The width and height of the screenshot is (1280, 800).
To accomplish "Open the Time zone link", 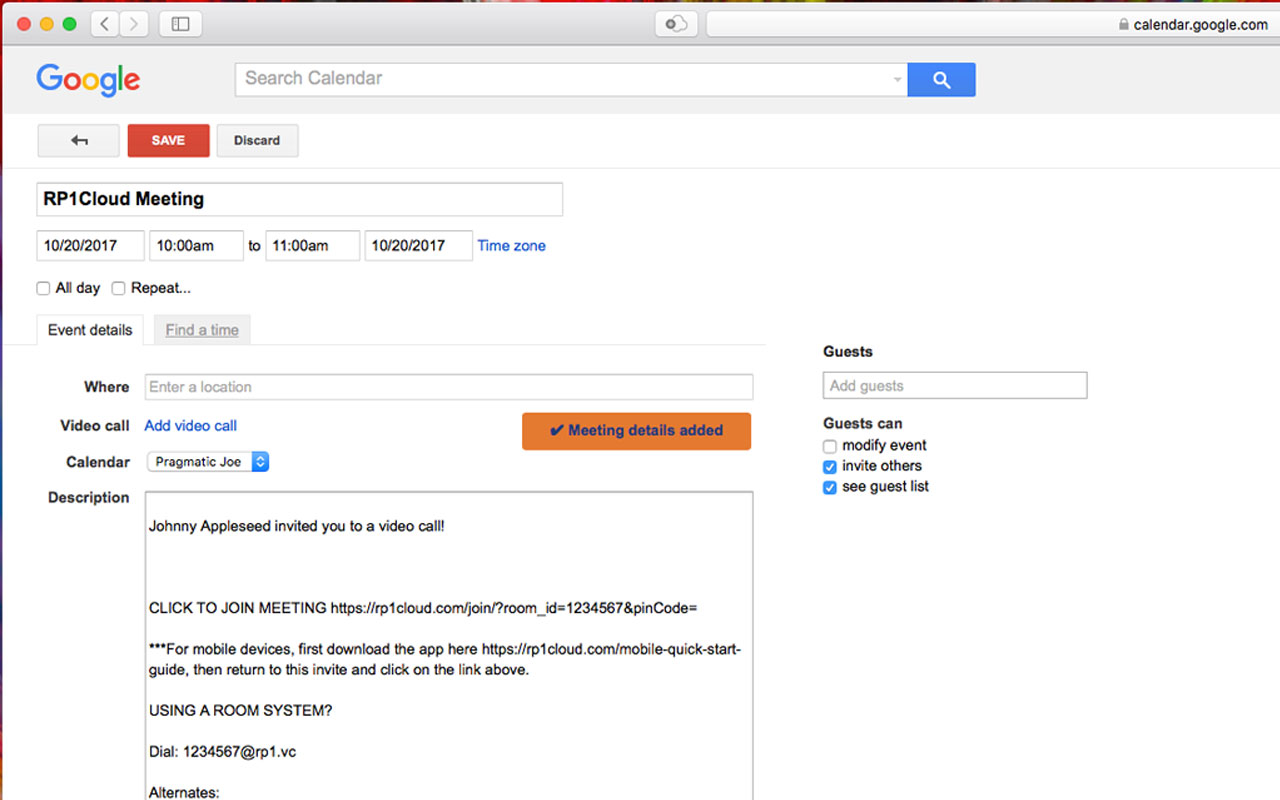I will pyautogui.click(x=511, y=245).
